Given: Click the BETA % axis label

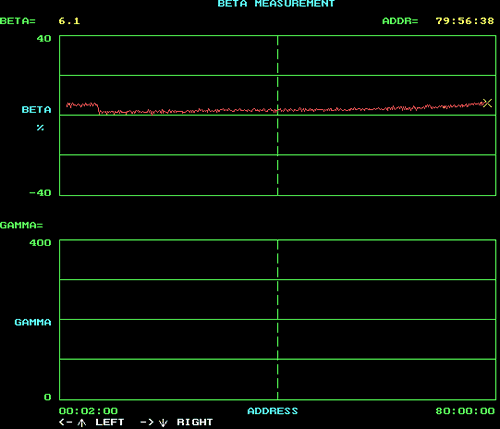Looking at the screenshot, I should (x=37, y=118).
